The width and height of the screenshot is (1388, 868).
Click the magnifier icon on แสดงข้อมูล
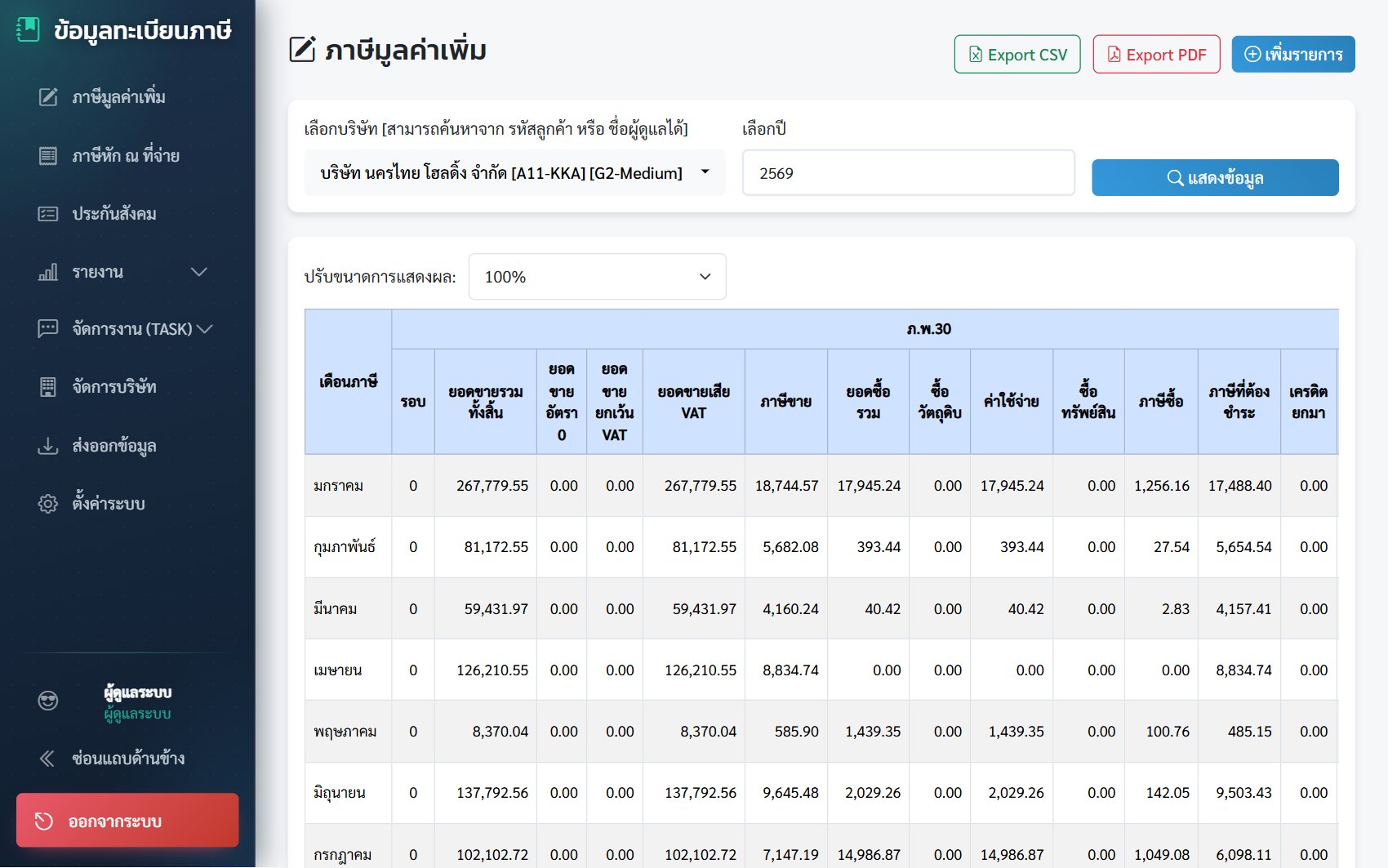1175,178
